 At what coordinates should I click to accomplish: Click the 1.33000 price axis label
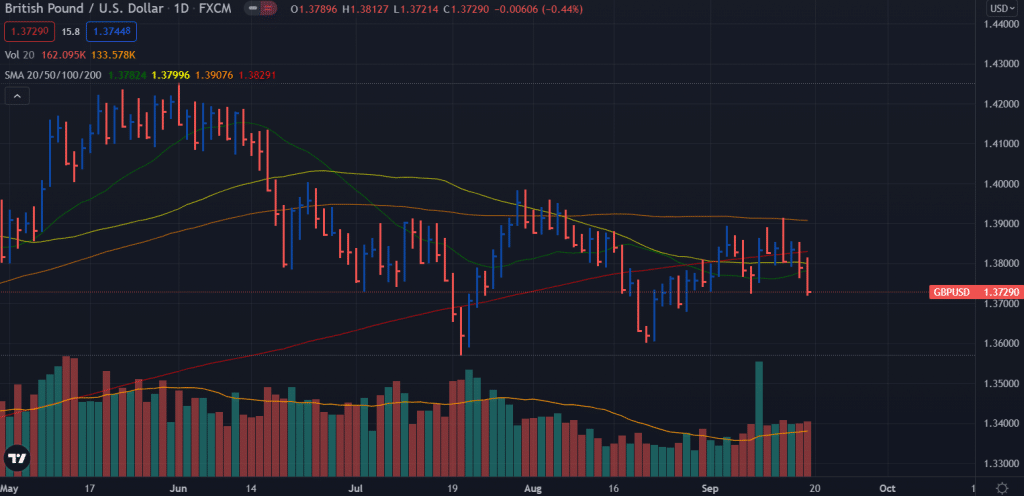pyautogui.click(x=1002, y=463)
